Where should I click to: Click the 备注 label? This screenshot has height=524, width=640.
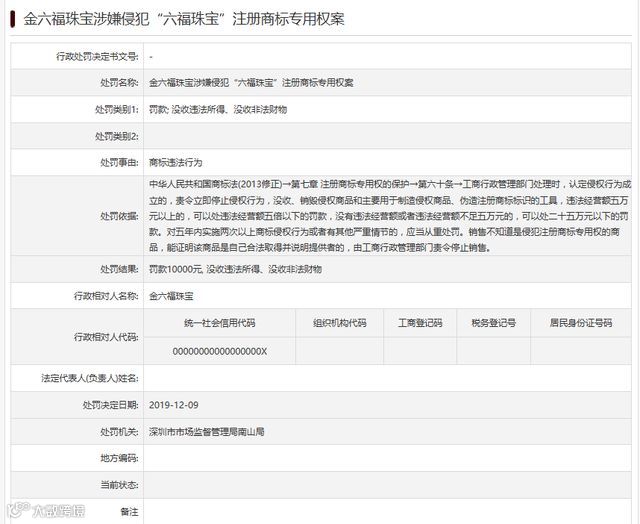coord(129,511)
